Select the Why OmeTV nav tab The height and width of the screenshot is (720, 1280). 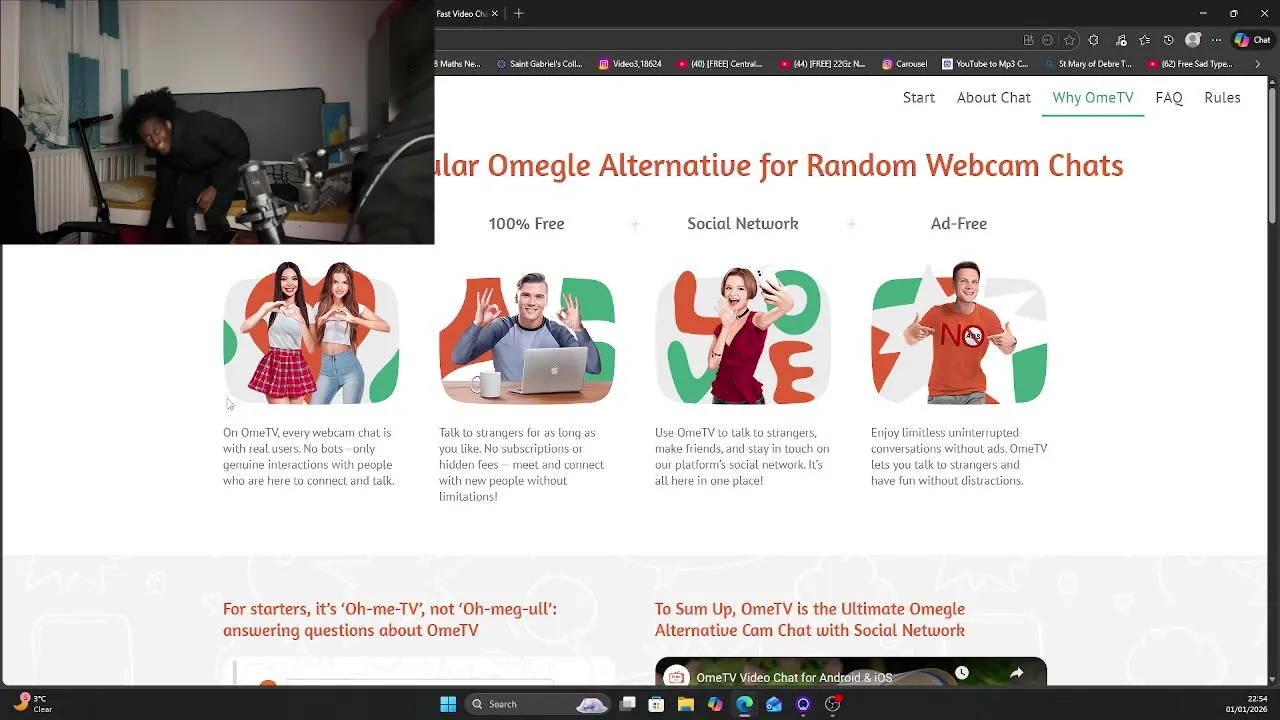[x=1093, y=97]
